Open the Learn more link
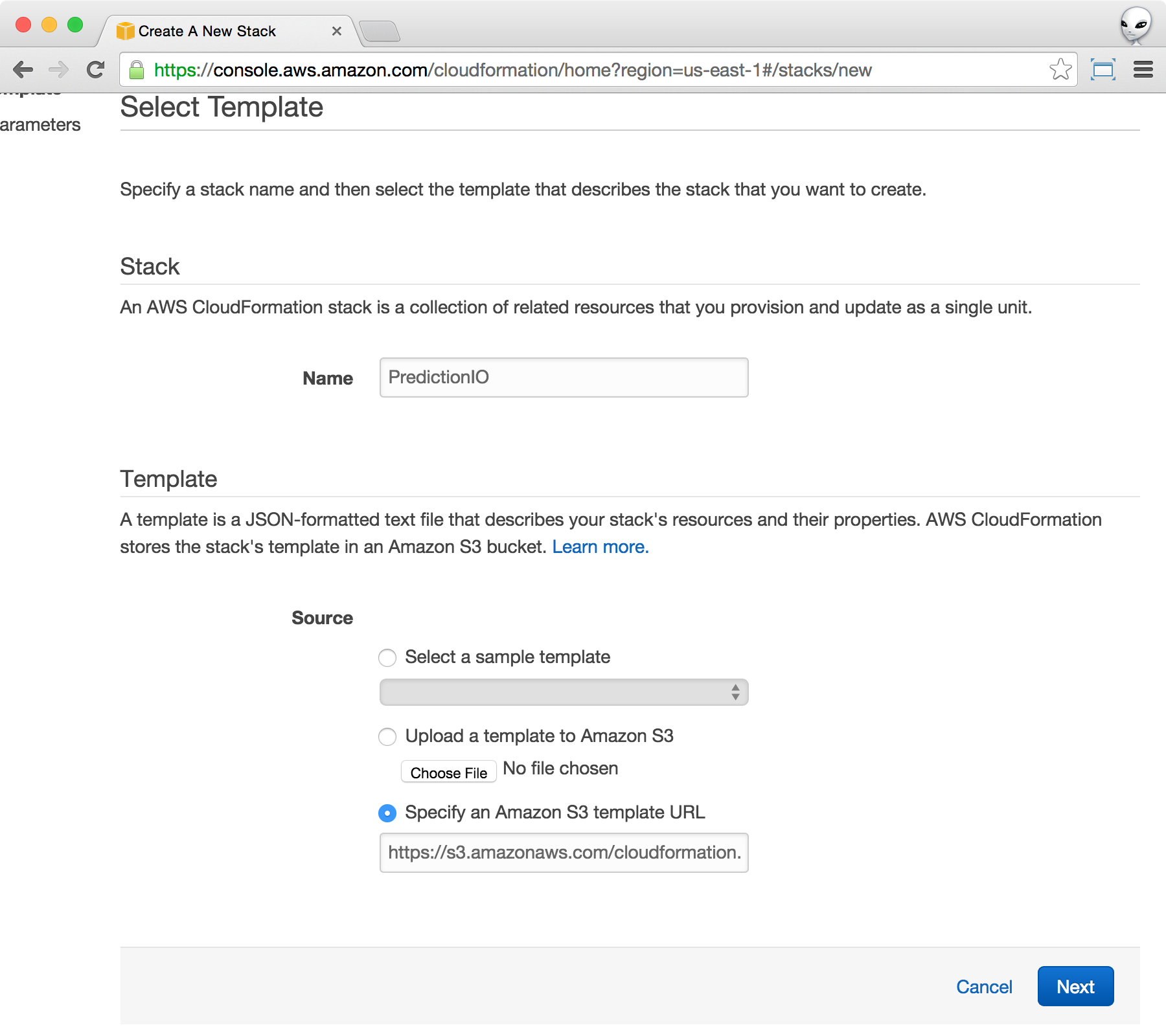The width and height of the screenshot is (1166, 1036). click(x=600, y=547)
